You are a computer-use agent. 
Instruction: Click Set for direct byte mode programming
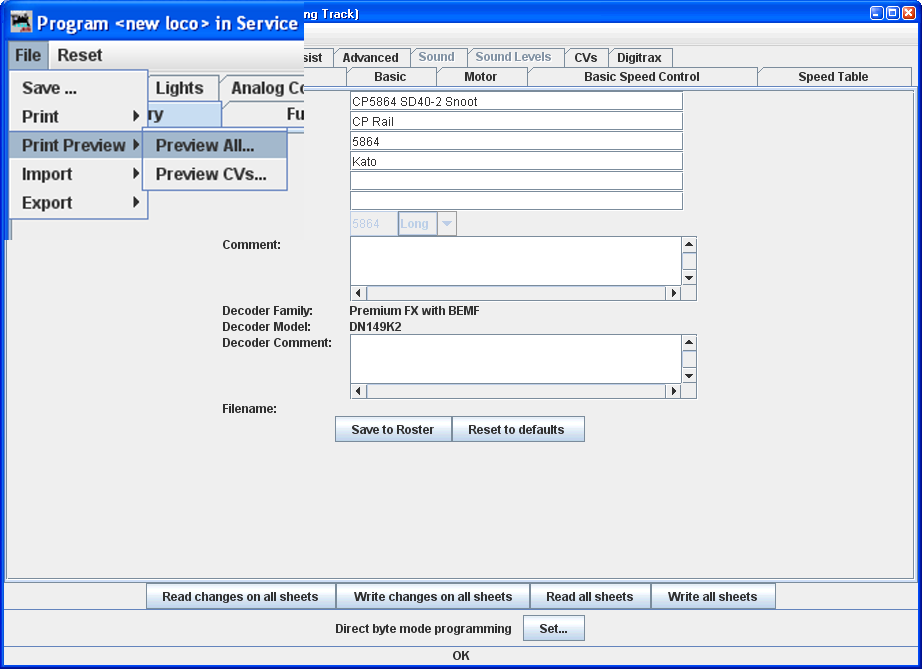[553, 628]
